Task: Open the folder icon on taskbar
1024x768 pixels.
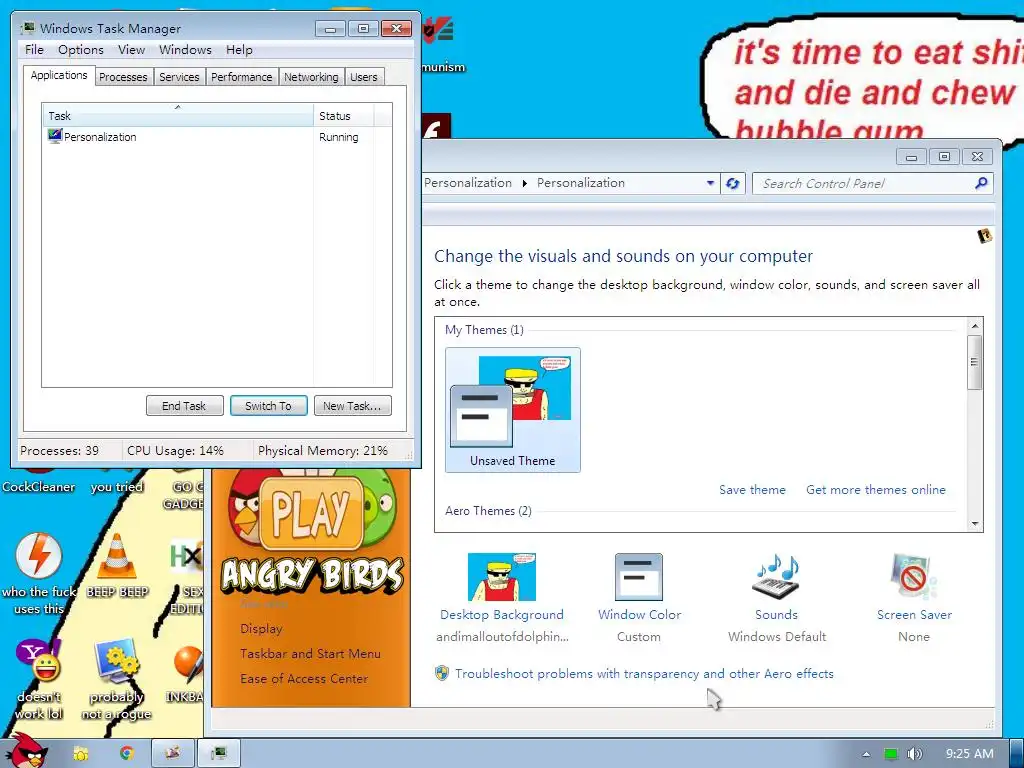Action: [x=81, y=753]
